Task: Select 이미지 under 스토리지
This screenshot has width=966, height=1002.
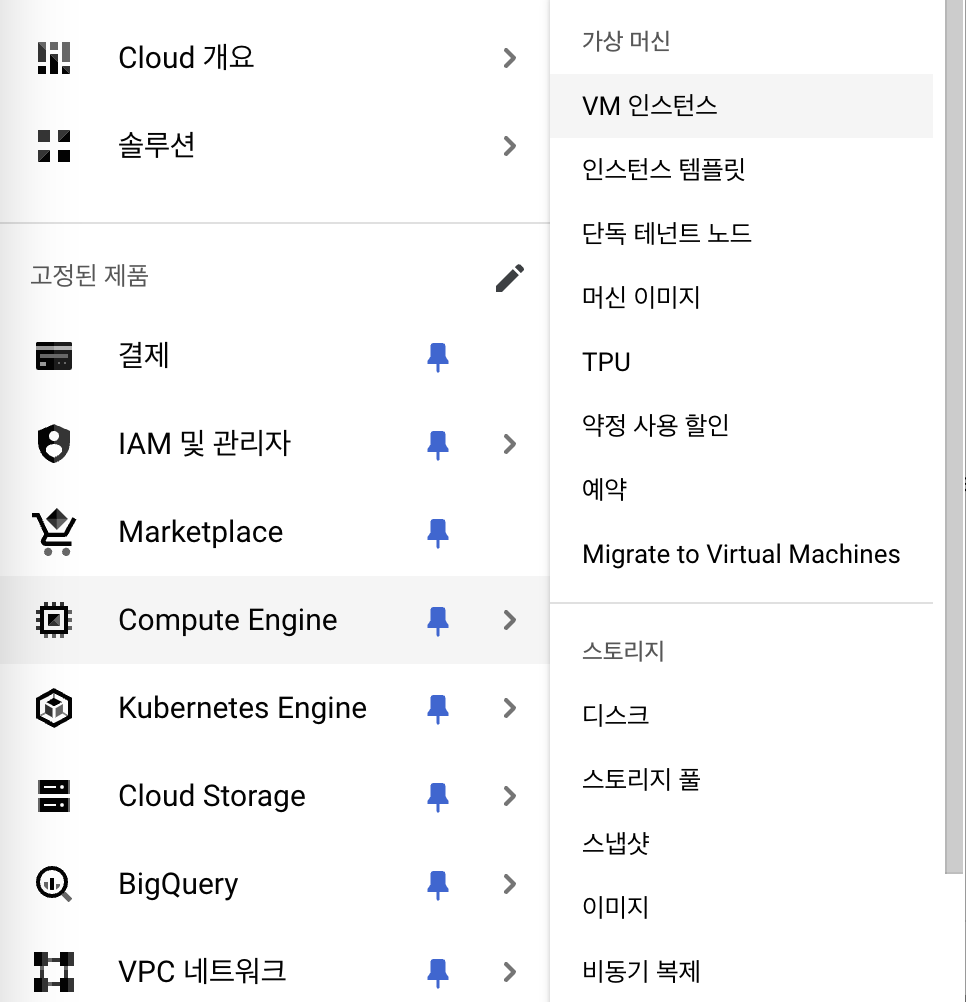Action: click(741, 907)
